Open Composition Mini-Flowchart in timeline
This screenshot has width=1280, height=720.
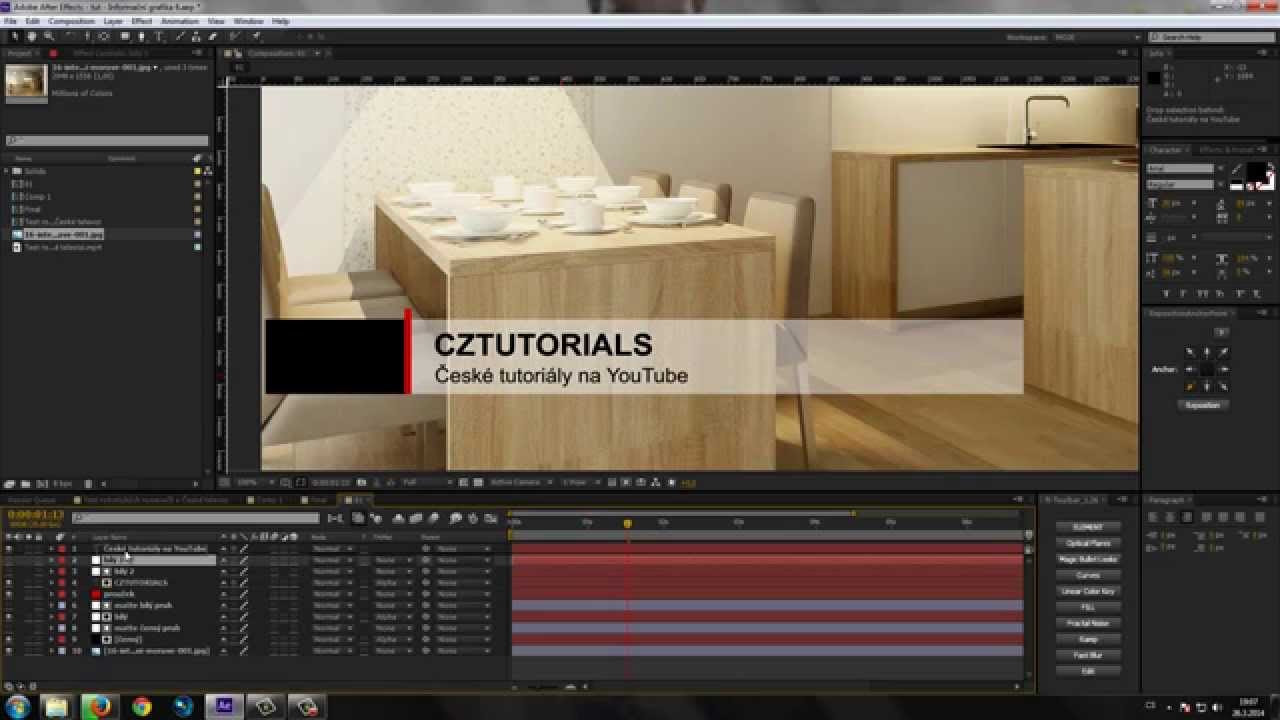[x=335, y=518]
